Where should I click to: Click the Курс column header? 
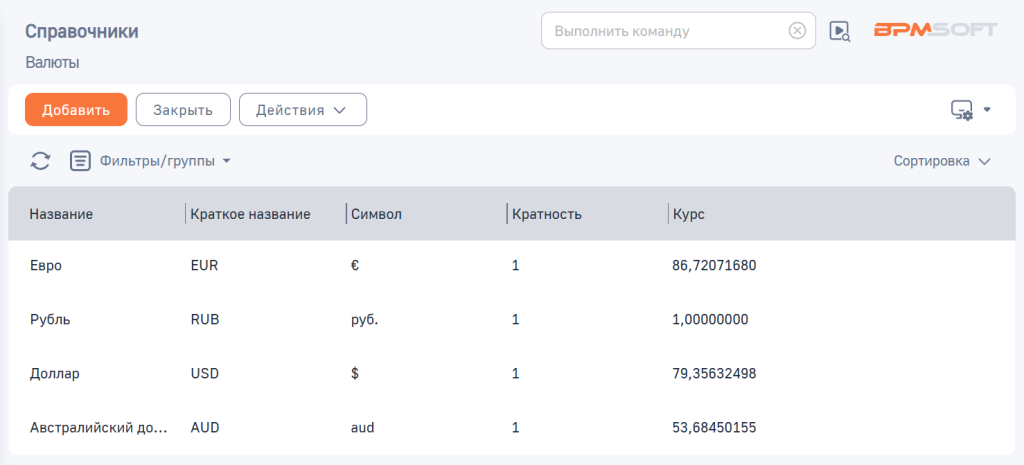pyautogui.click(x=689, y=214)
